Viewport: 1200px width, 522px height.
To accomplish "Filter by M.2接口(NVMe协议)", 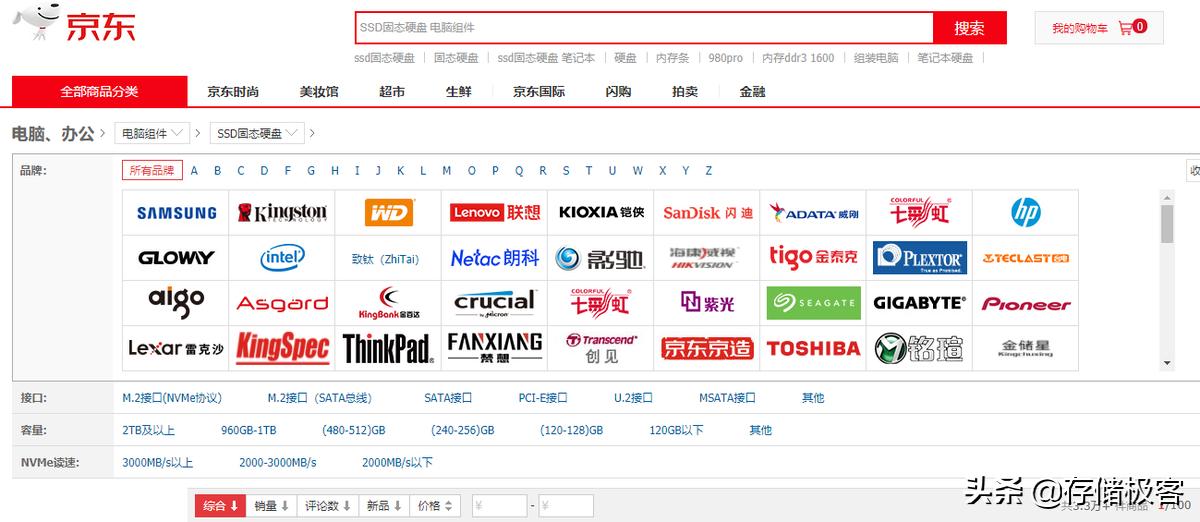I will tap(171, 398).
